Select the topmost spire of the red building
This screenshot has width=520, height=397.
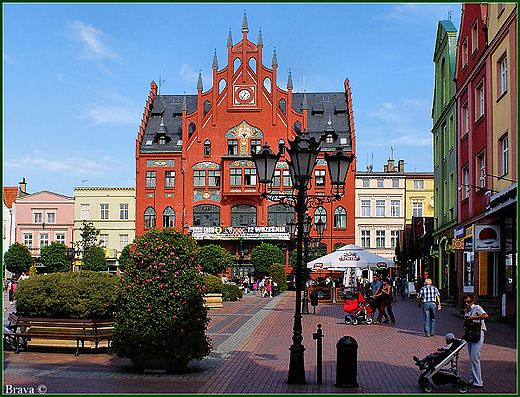[245, 22]
